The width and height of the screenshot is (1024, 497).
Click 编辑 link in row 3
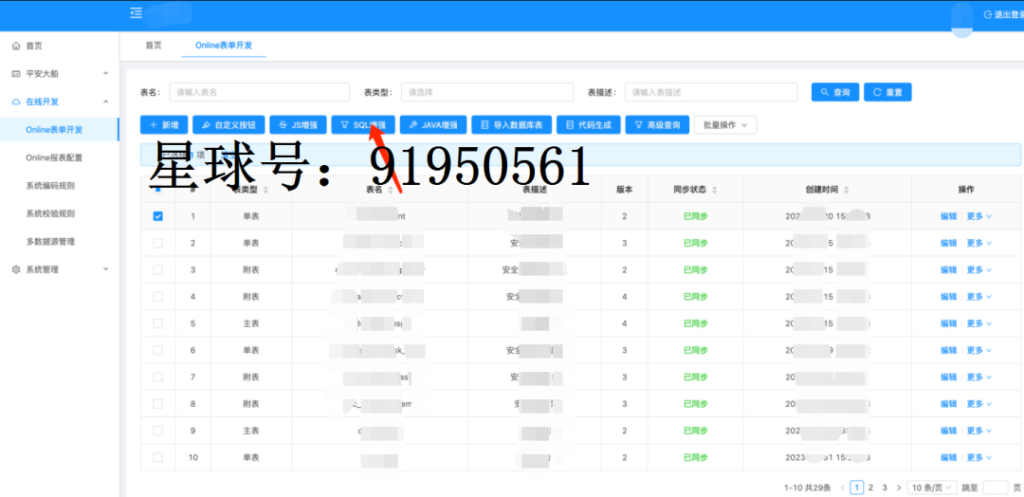(x=948, y=270)
